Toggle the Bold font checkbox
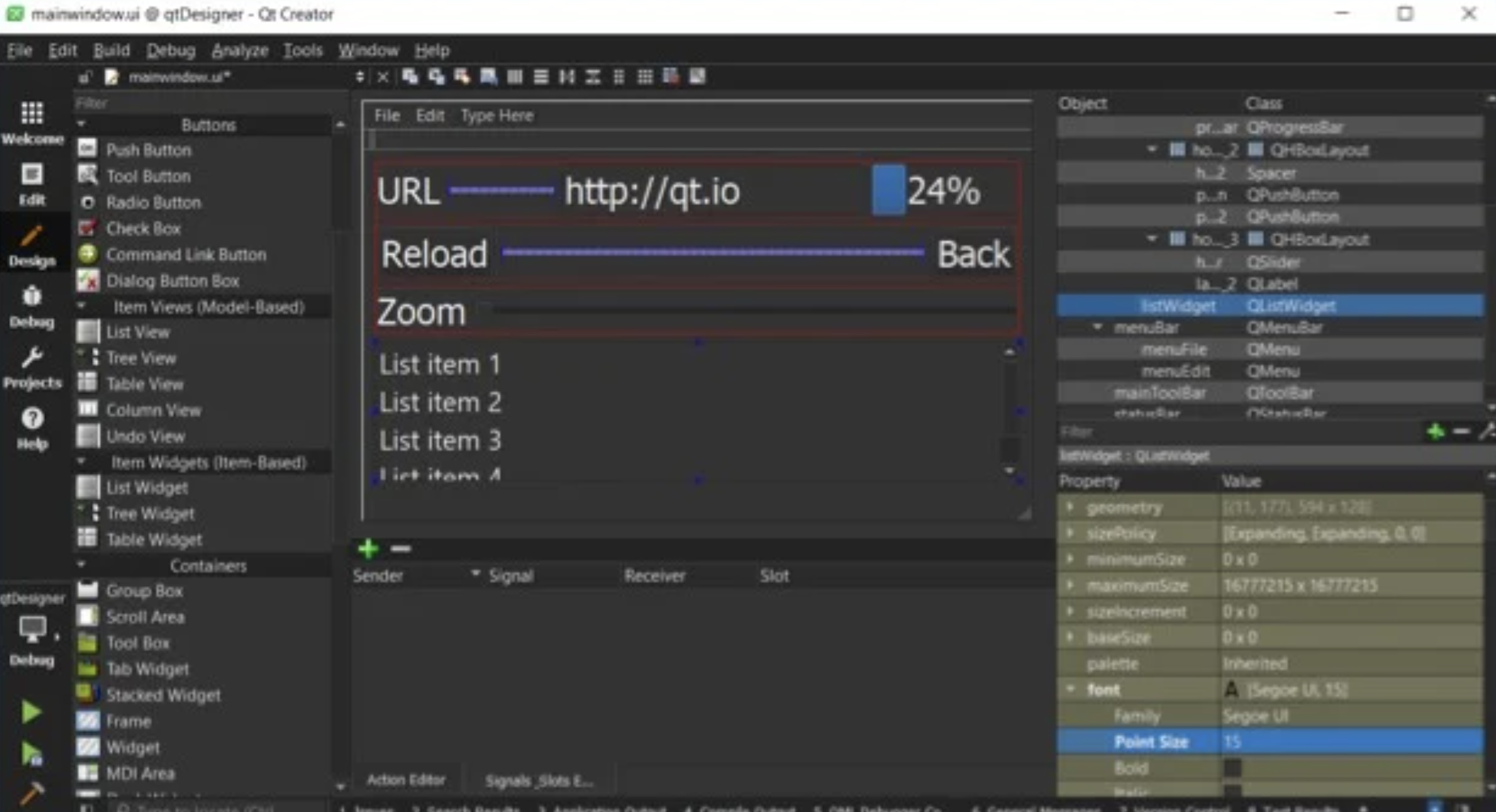This screenshot has width=1496, height=812. click(x=1232, y=768)
